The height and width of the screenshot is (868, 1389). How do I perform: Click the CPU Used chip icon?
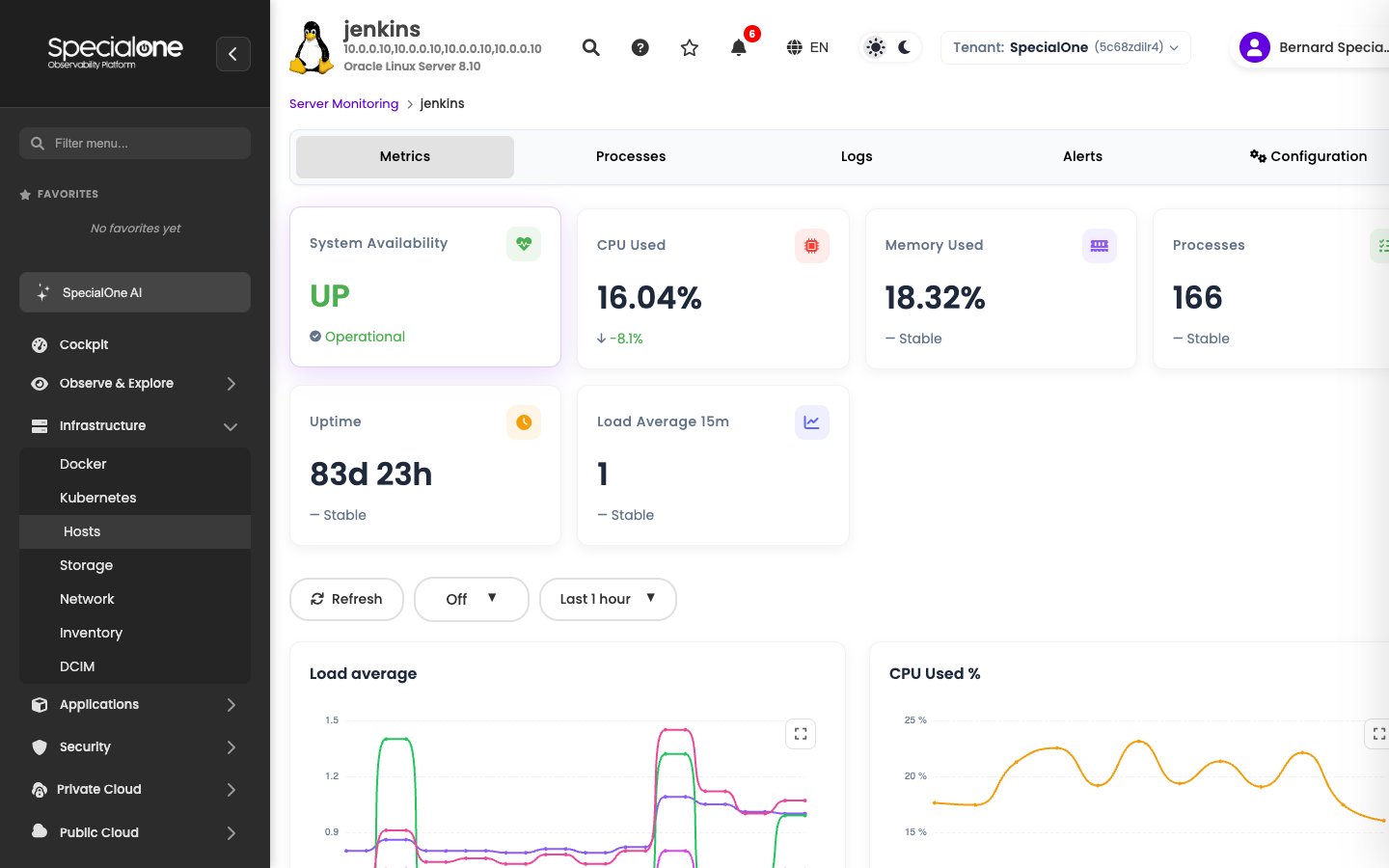click(x=812, y=246)
